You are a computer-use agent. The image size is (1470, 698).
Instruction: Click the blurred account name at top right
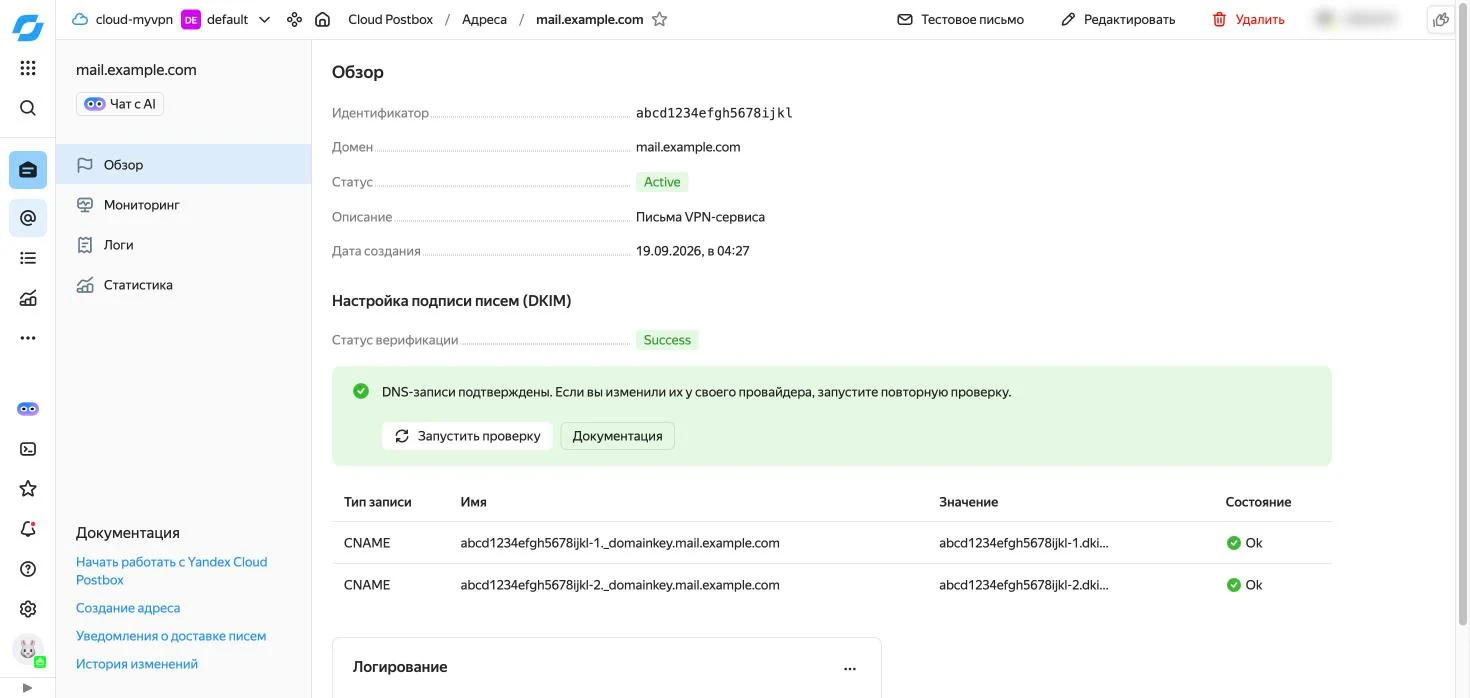click(x=1356, y=19)
